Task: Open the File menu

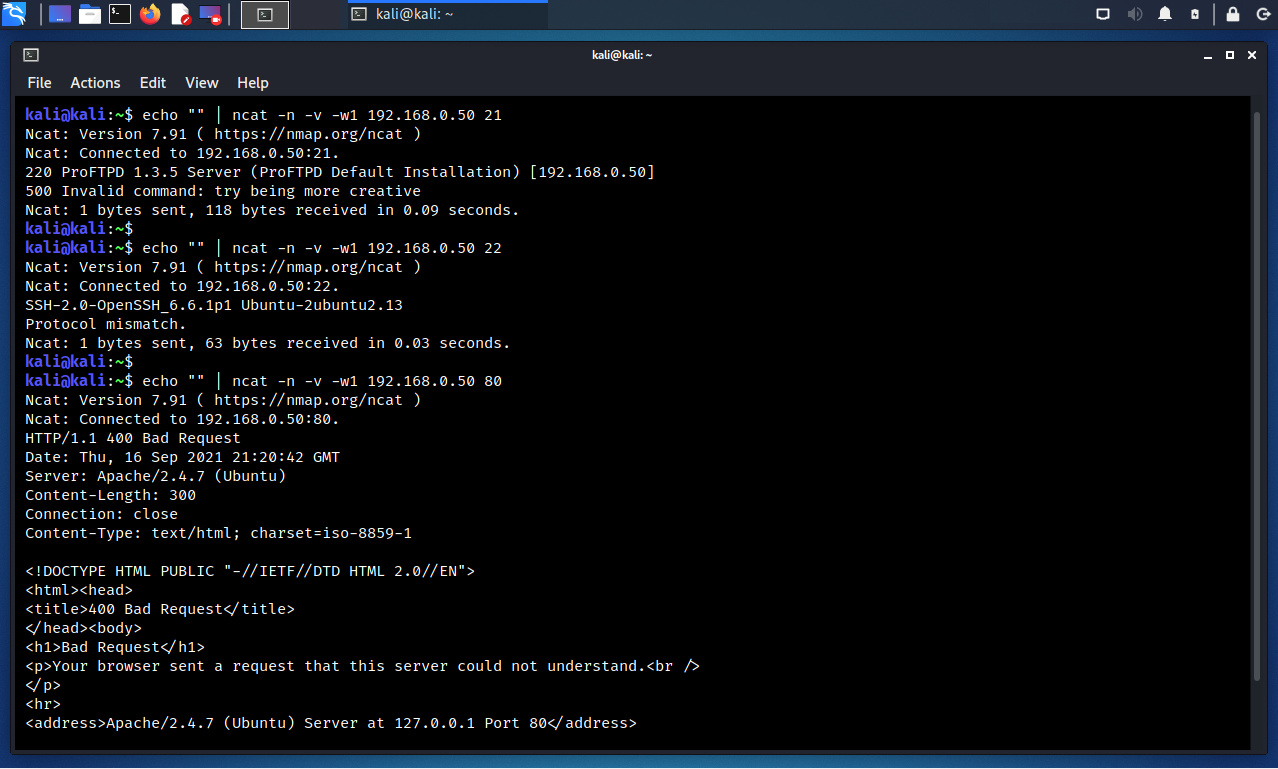Action: [x=39, y=83]
